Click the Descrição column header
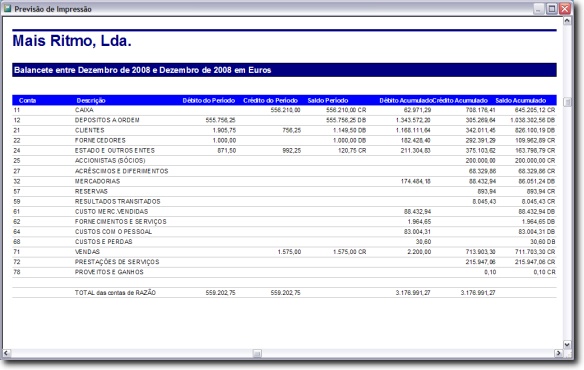Viewport: 584px width, 370px height. pyautogui.click(x=91, y=100)
